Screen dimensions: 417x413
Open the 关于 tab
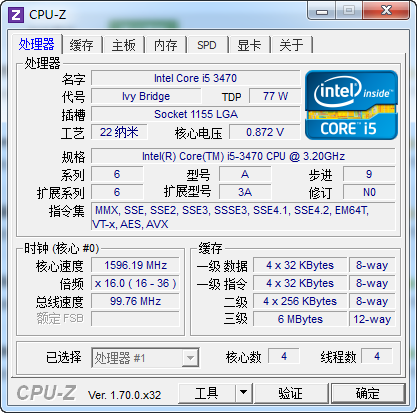coord(291,45)
